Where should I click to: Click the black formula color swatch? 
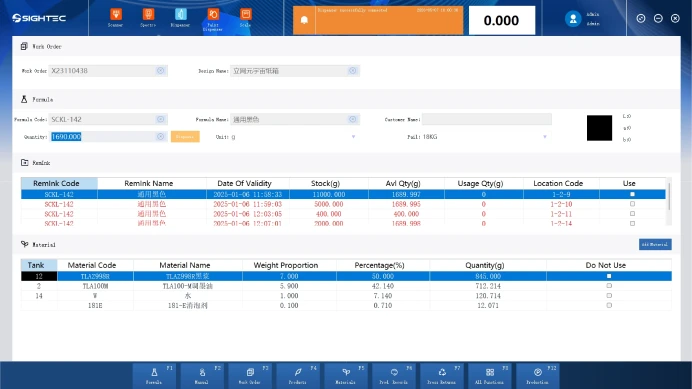click(599, 128)
